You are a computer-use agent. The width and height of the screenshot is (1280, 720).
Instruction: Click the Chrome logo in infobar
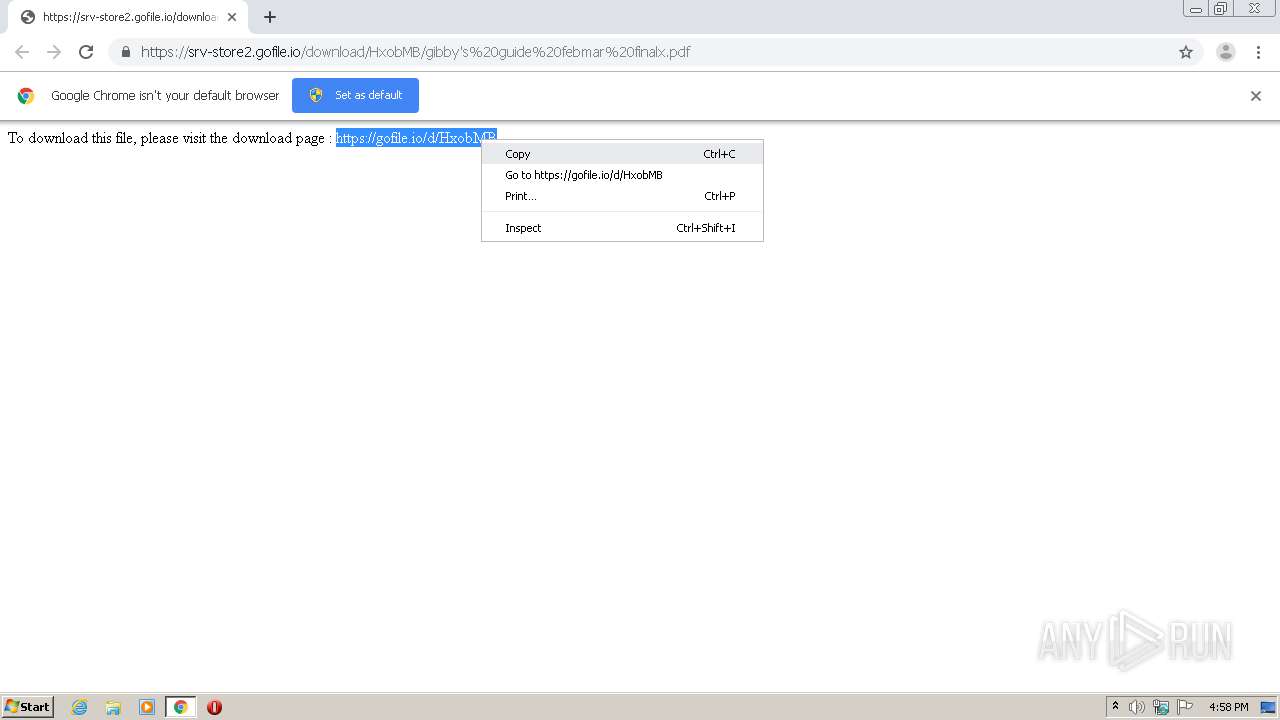coord(26,96)
